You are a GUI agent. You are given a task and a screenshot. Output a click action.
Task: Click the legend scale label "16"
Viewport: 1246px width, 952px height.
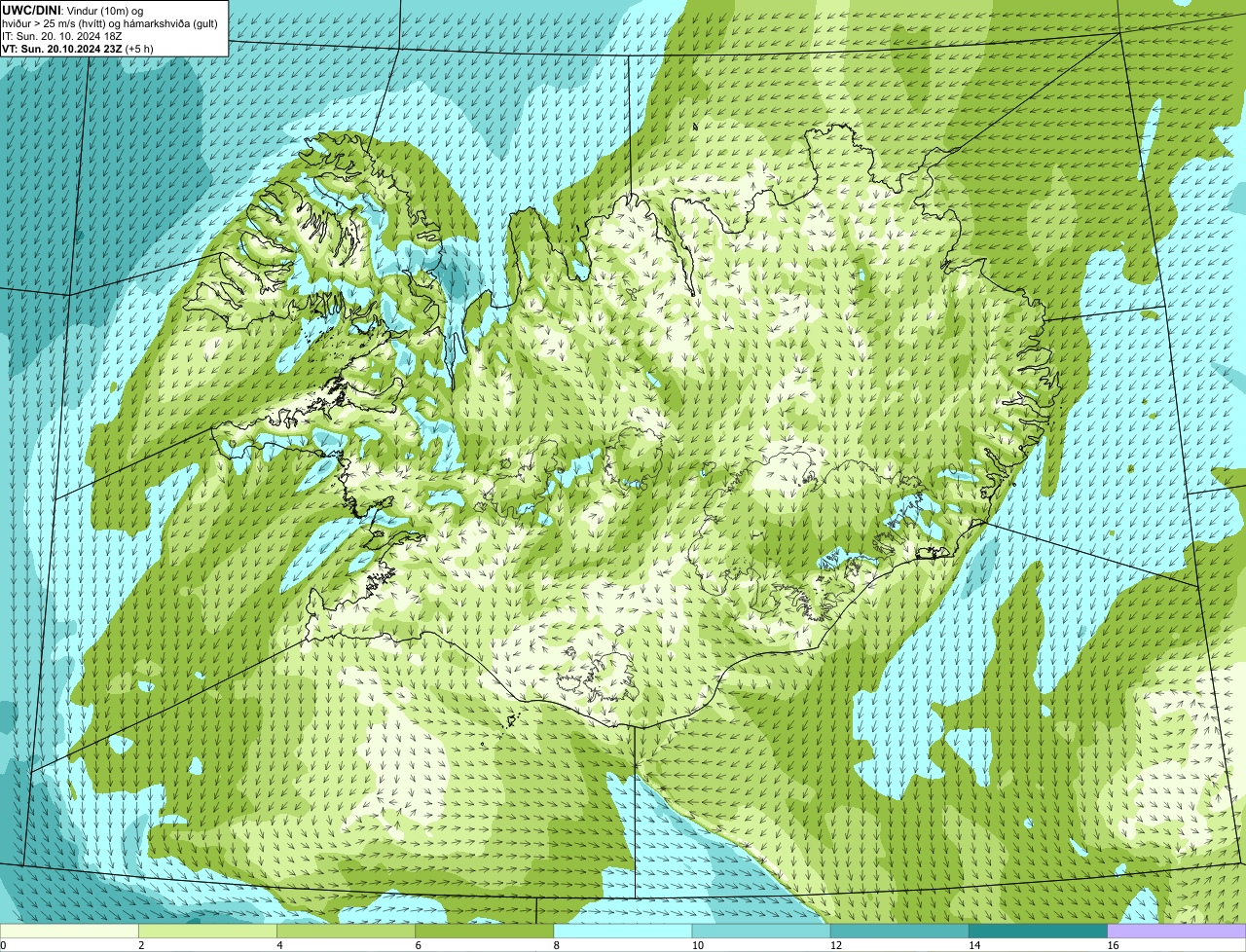pos(1112,945)
